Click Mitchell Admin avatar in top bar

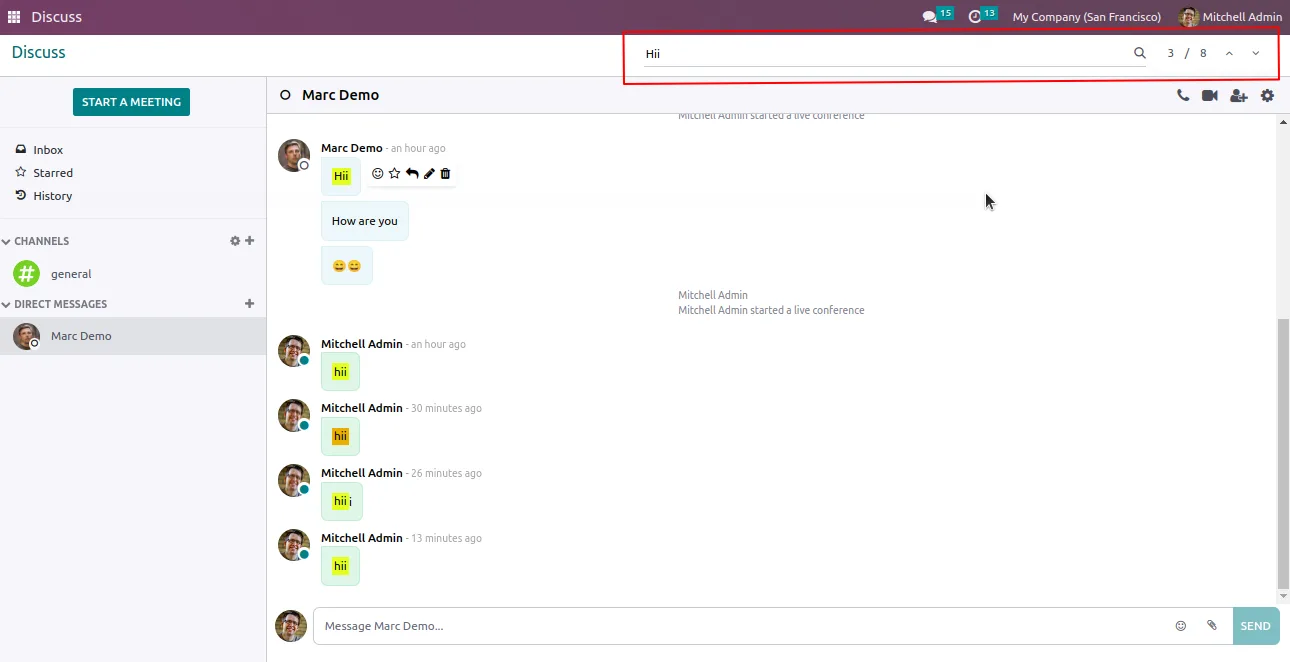click(x=1188, y=17)
